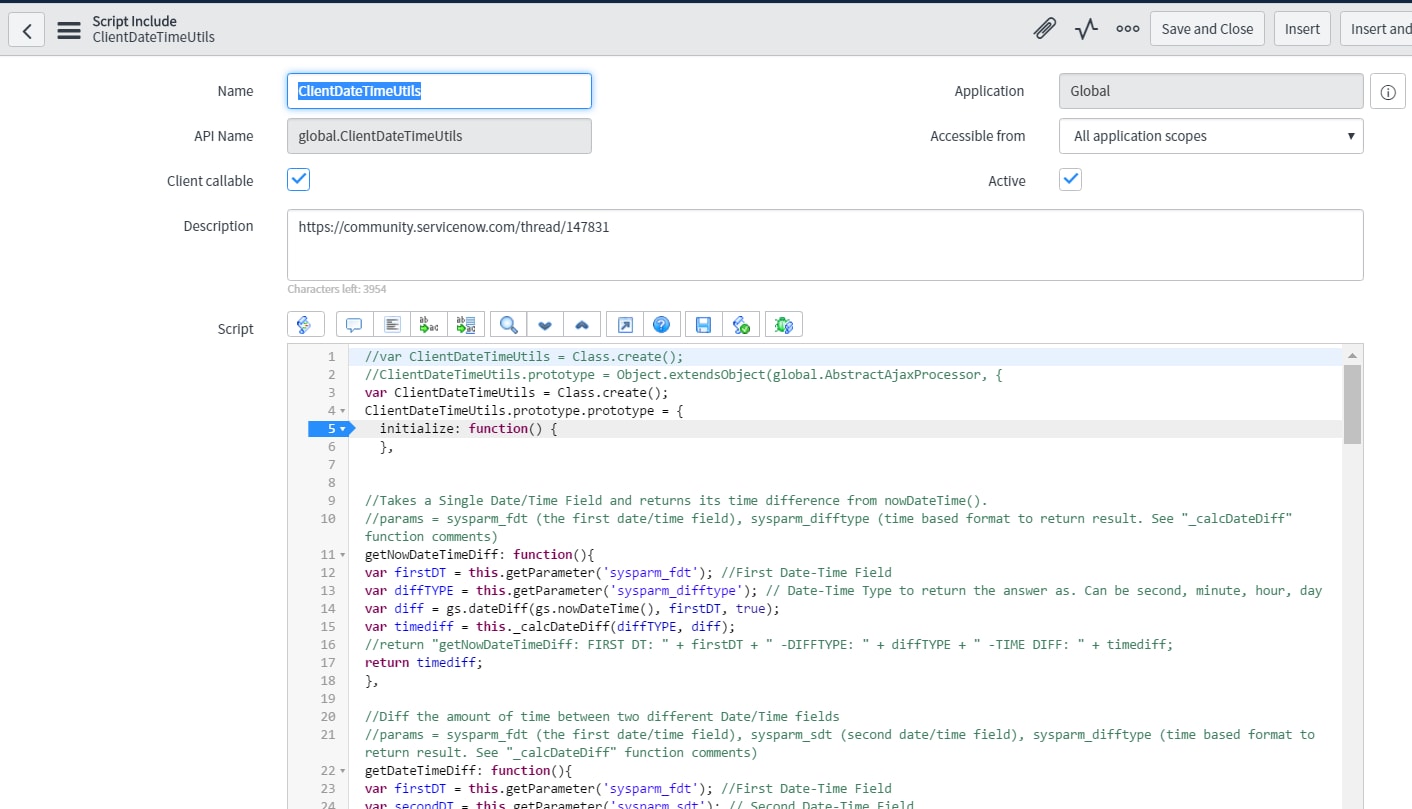Toggle comment on selected script lines
1412x809 pixels.
(354, 325)
